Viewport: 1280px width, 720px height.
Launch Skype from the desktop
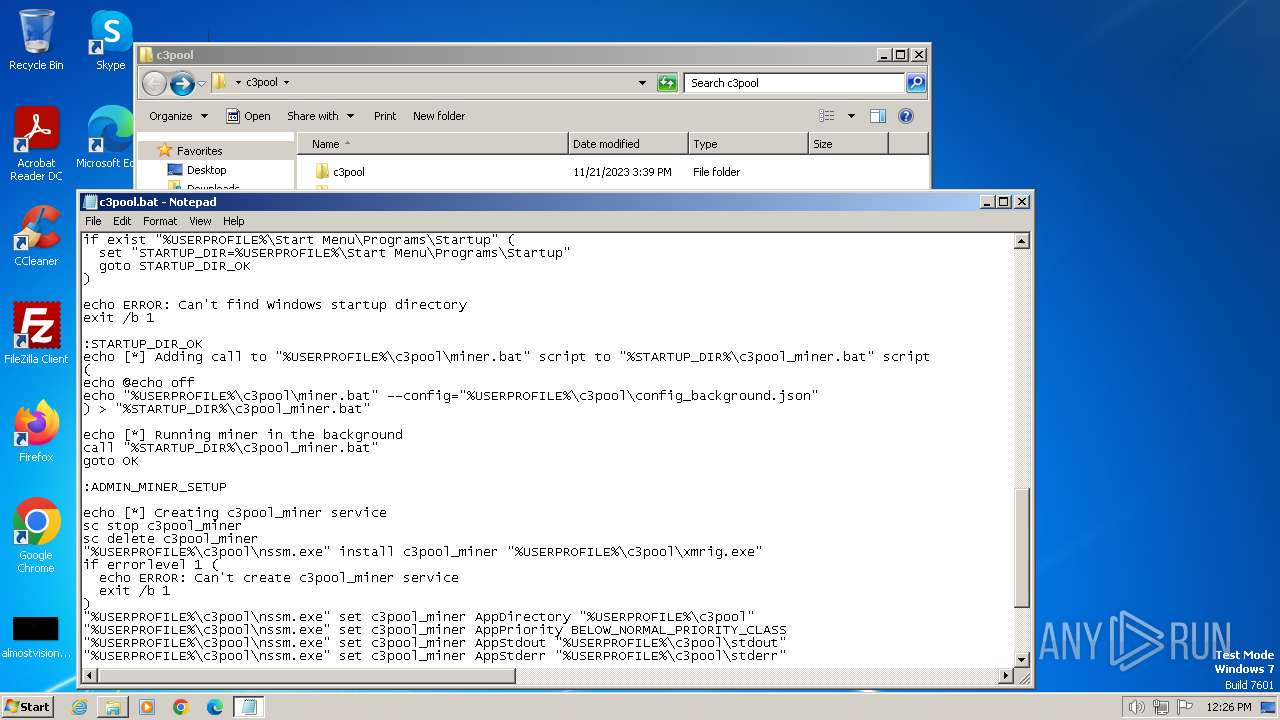(110, 40)
